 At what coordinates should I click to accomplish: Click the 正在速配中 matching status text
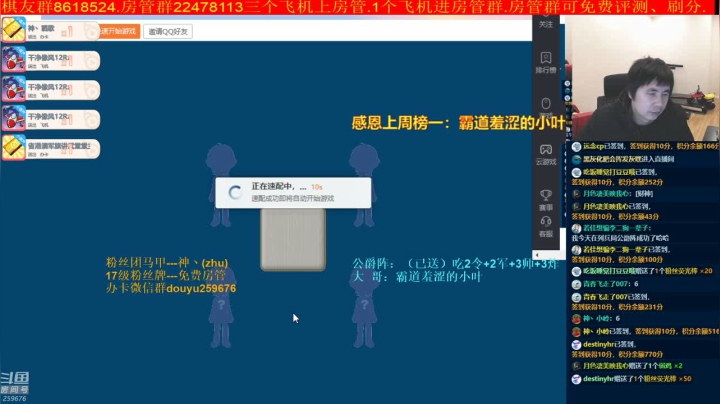pyautogui.click(x=279, y=186)
